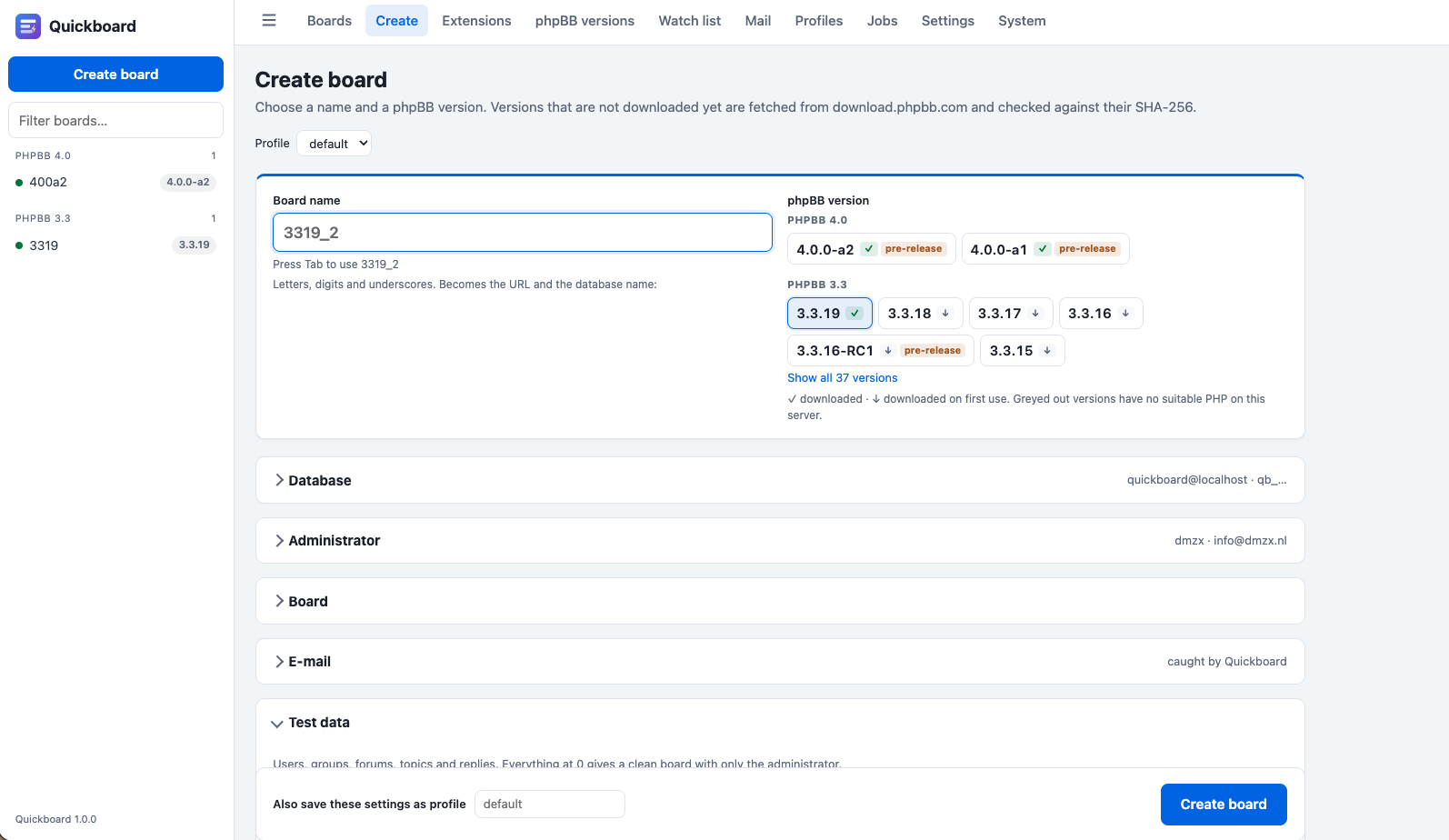Viewport: 1449px width, 840px height.
Task: Pick phpBB version 3.3.17
Action: coord(1011,314)
